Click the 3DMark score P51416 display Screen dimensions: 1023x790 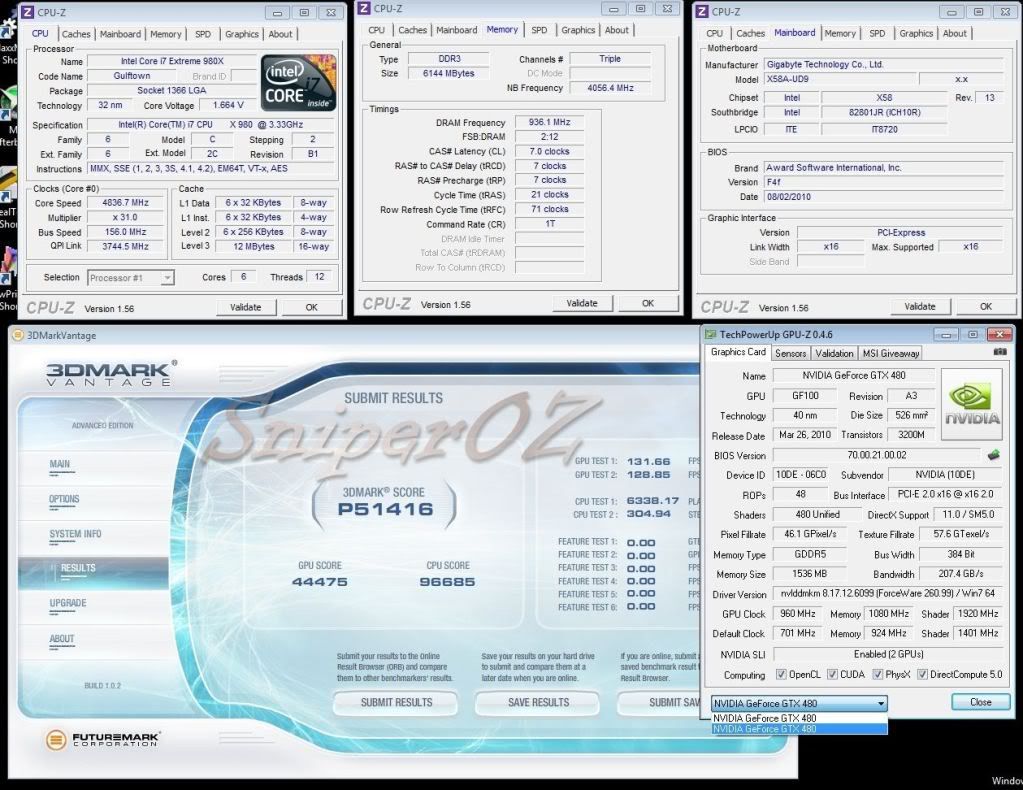click(386, 509)
